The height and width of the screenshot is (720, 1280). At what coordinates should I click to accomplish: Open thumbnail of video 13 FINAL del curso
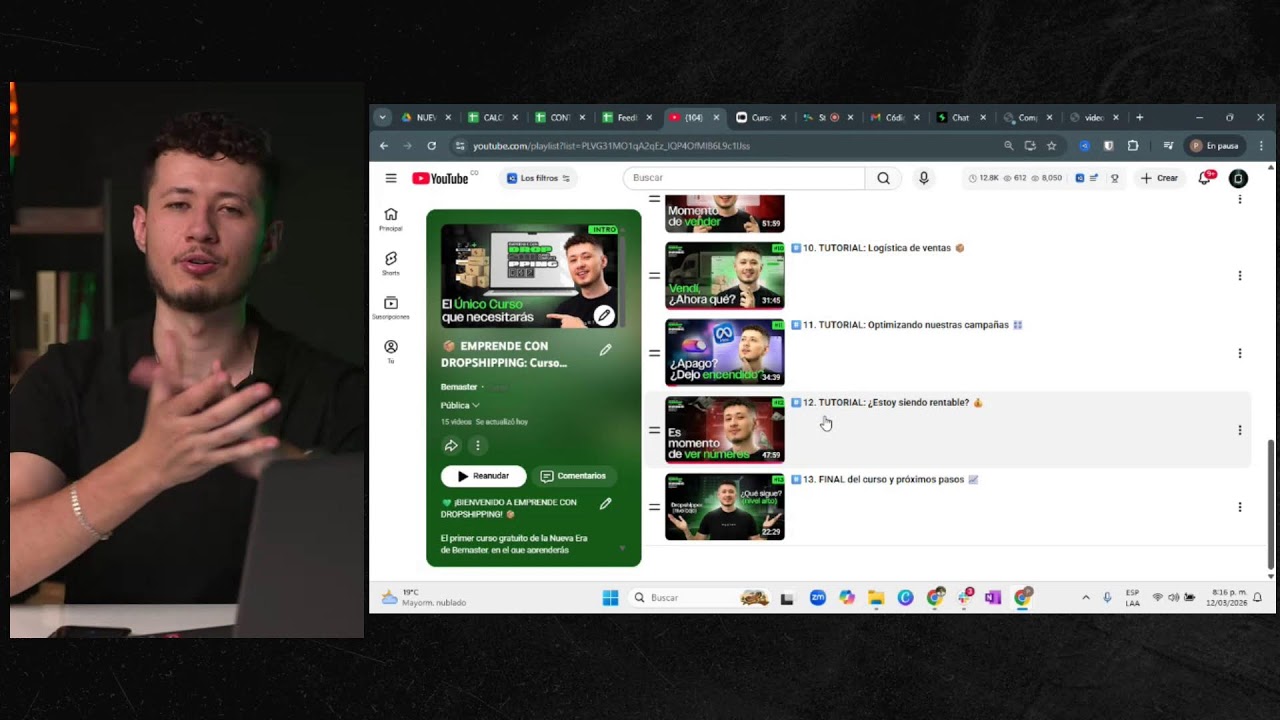725,507
